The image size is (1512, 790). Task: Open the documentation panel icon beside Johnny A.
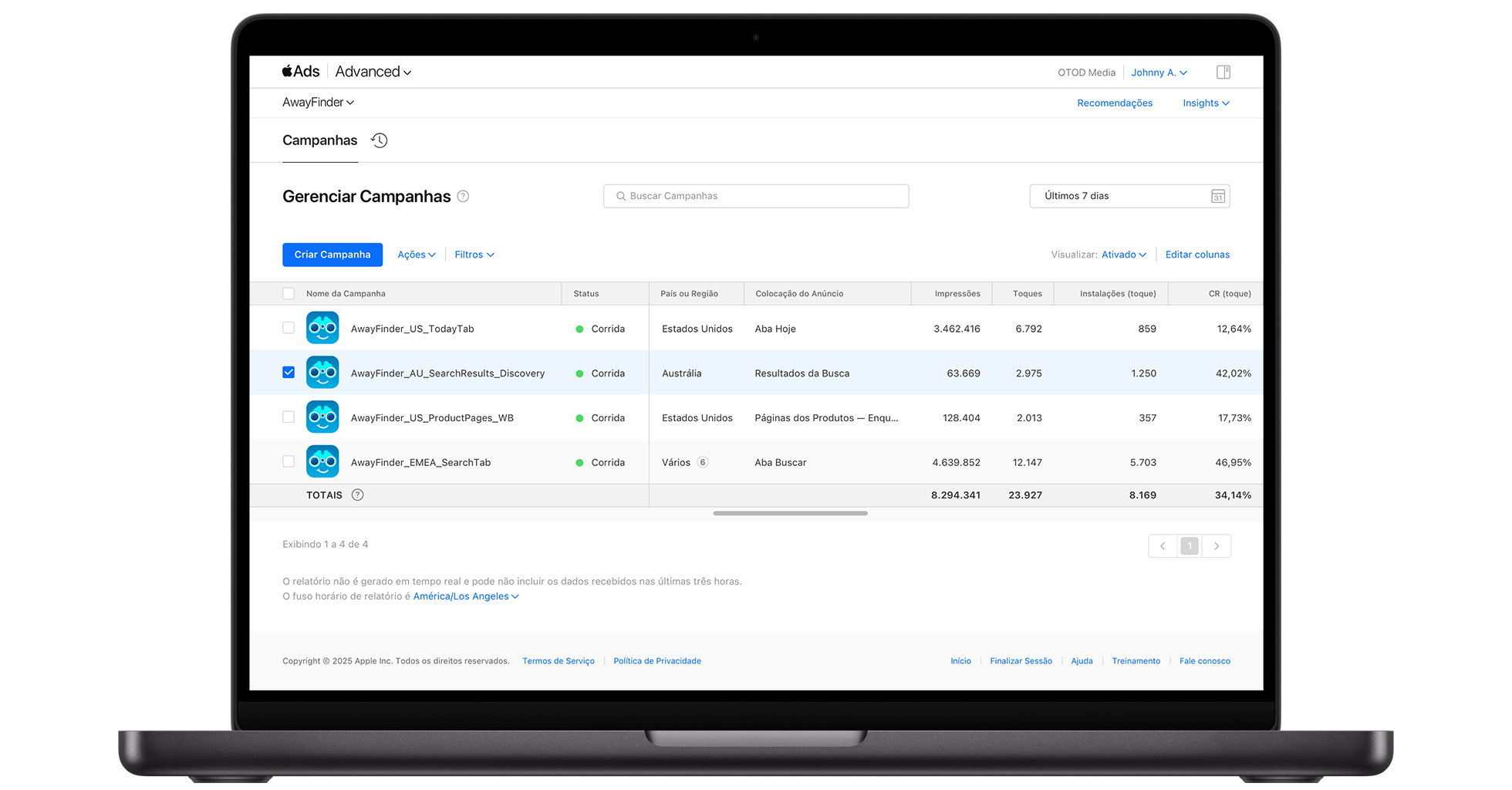coord(1223,73)
